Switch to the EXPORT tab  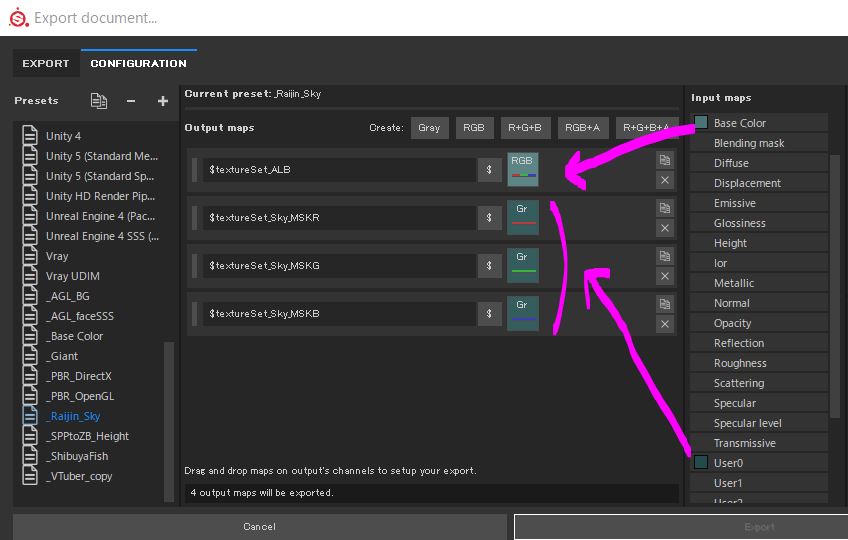[x=46, y=63]
